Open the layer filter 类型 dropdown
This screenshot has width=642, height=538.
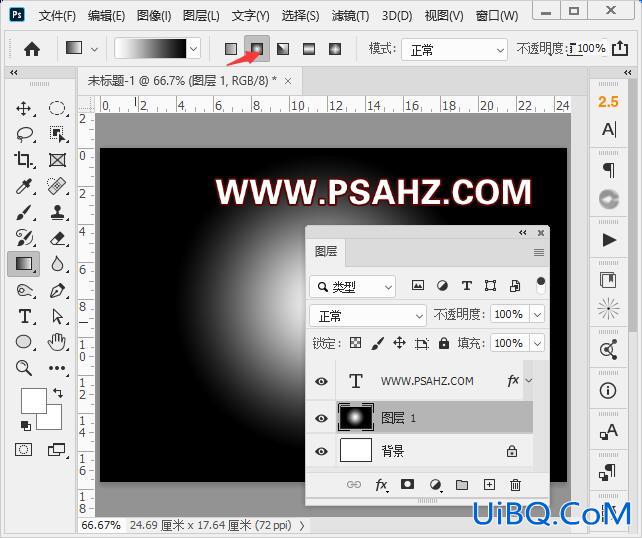coord(353,287)
